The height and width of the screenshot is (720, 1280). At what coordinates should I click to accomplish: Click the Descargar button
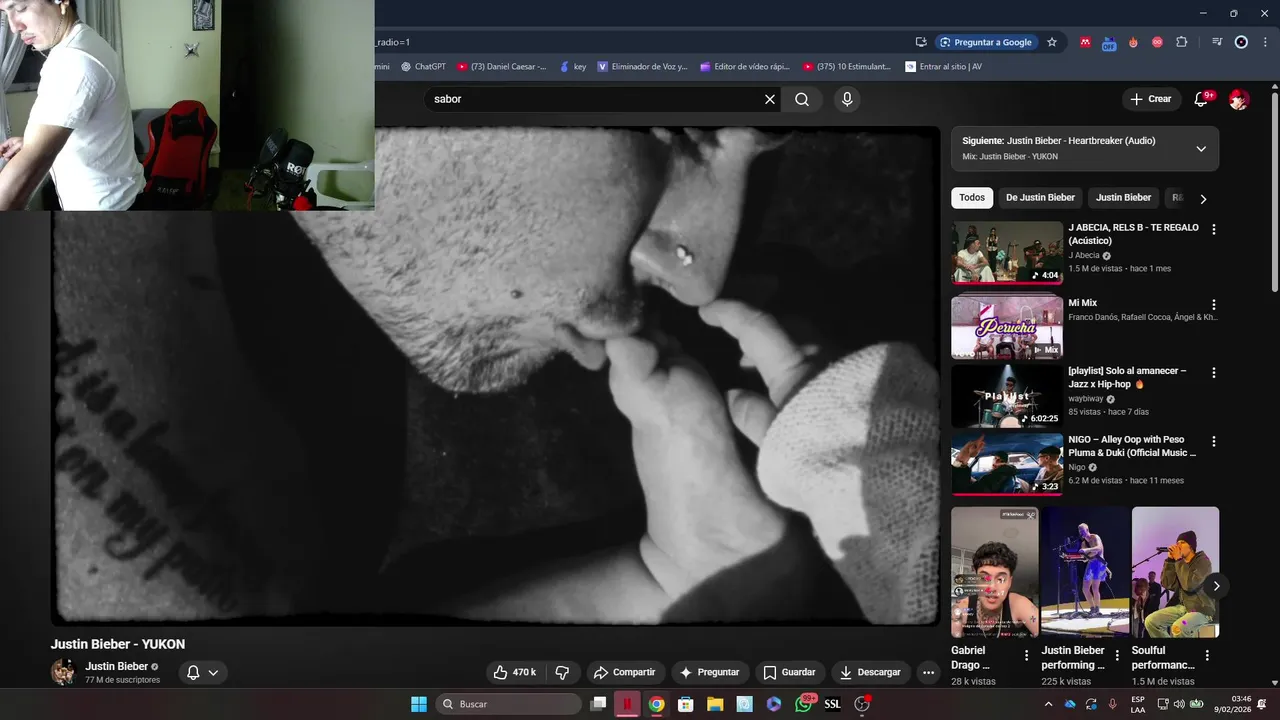[870, 672]
